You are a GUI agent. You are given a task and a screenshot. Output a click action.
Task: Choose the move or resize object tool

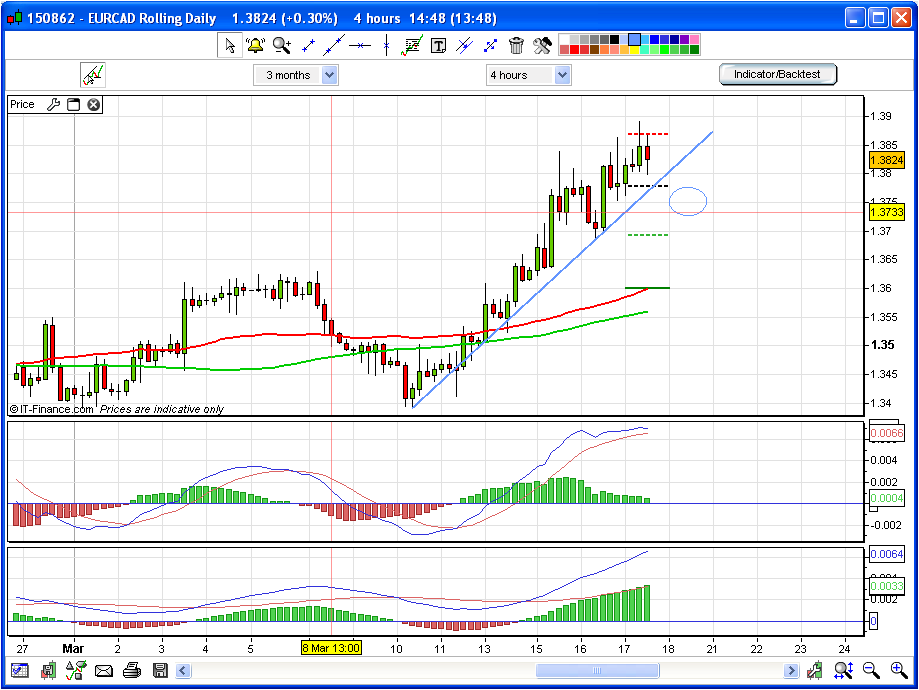point(491,45)
